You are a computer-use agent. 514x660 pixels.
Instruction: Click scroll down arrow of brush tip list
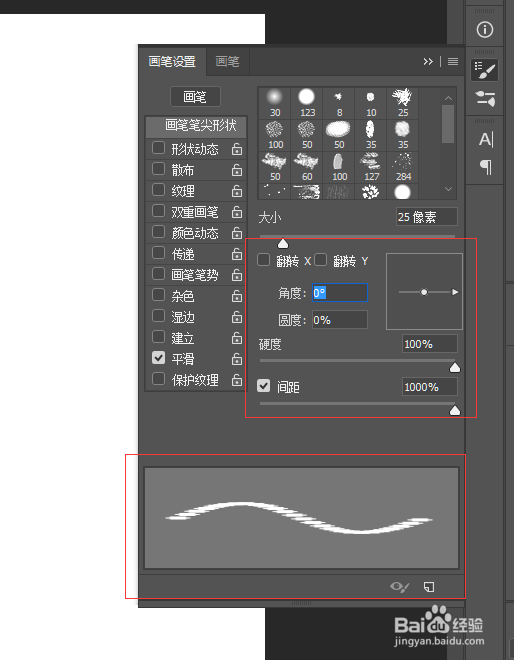click(449, 189)
